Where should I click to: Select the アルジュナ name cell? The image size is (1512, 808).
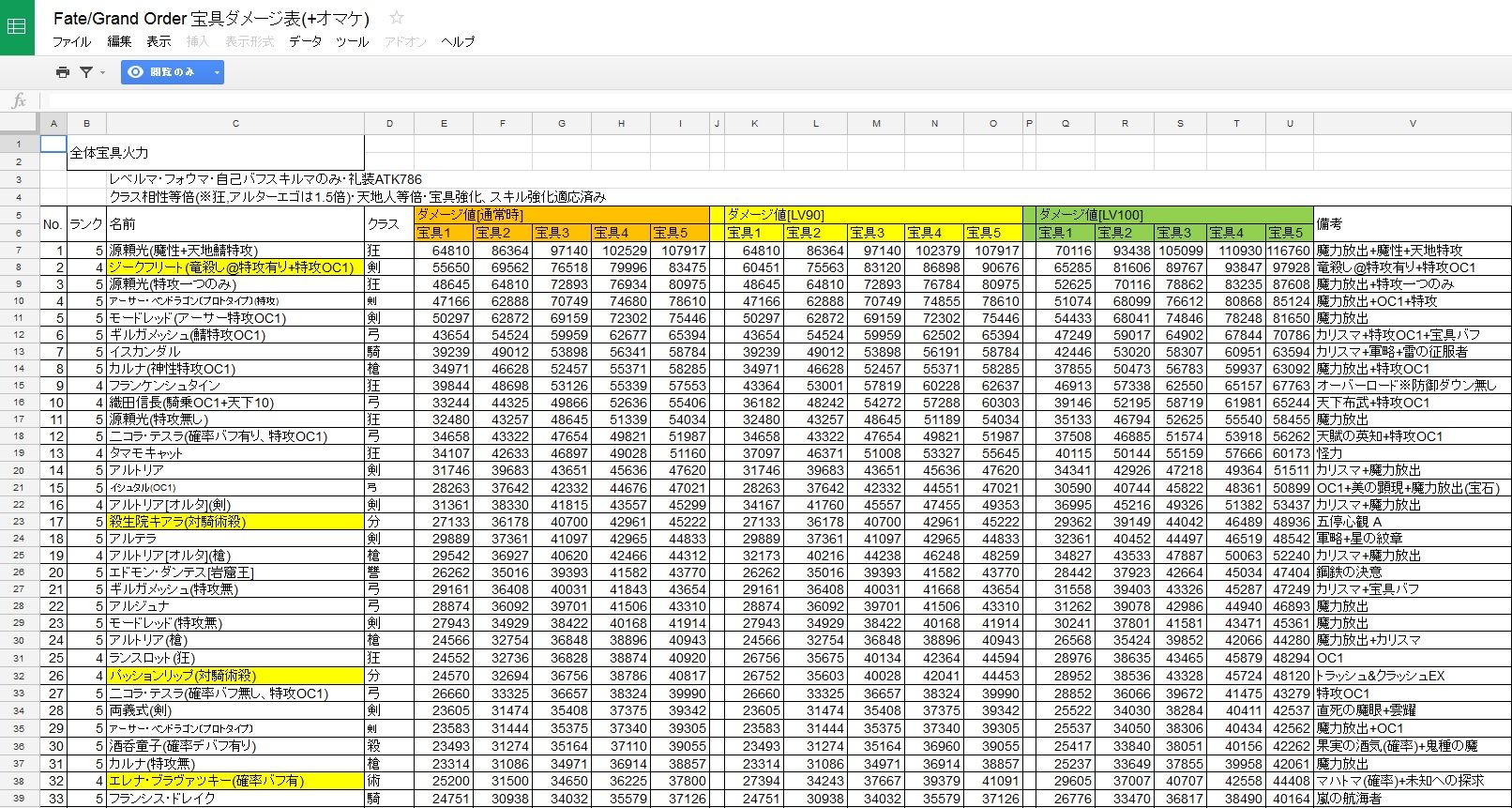(235, 606)
